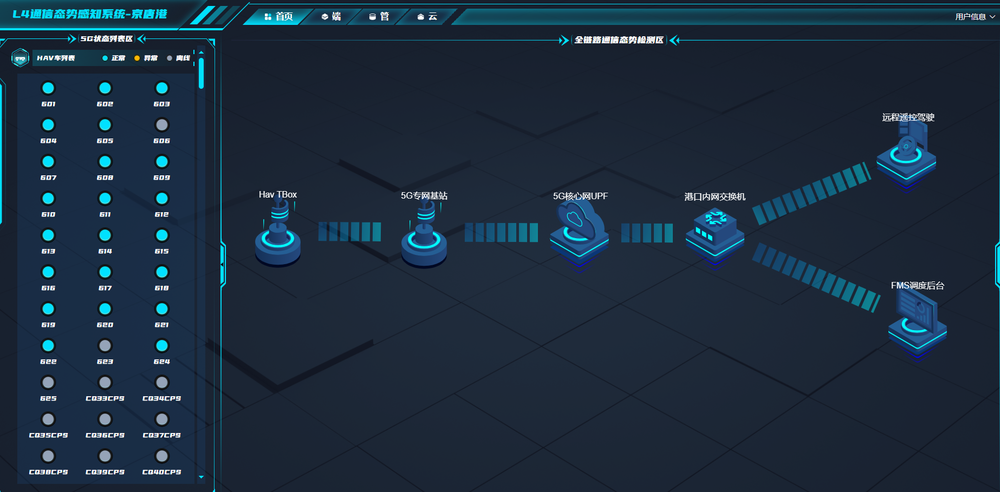This screenshot has width=1000, height=492.
Task: Click the vehicle list scroll up arrow
Action: coord(202,53)
